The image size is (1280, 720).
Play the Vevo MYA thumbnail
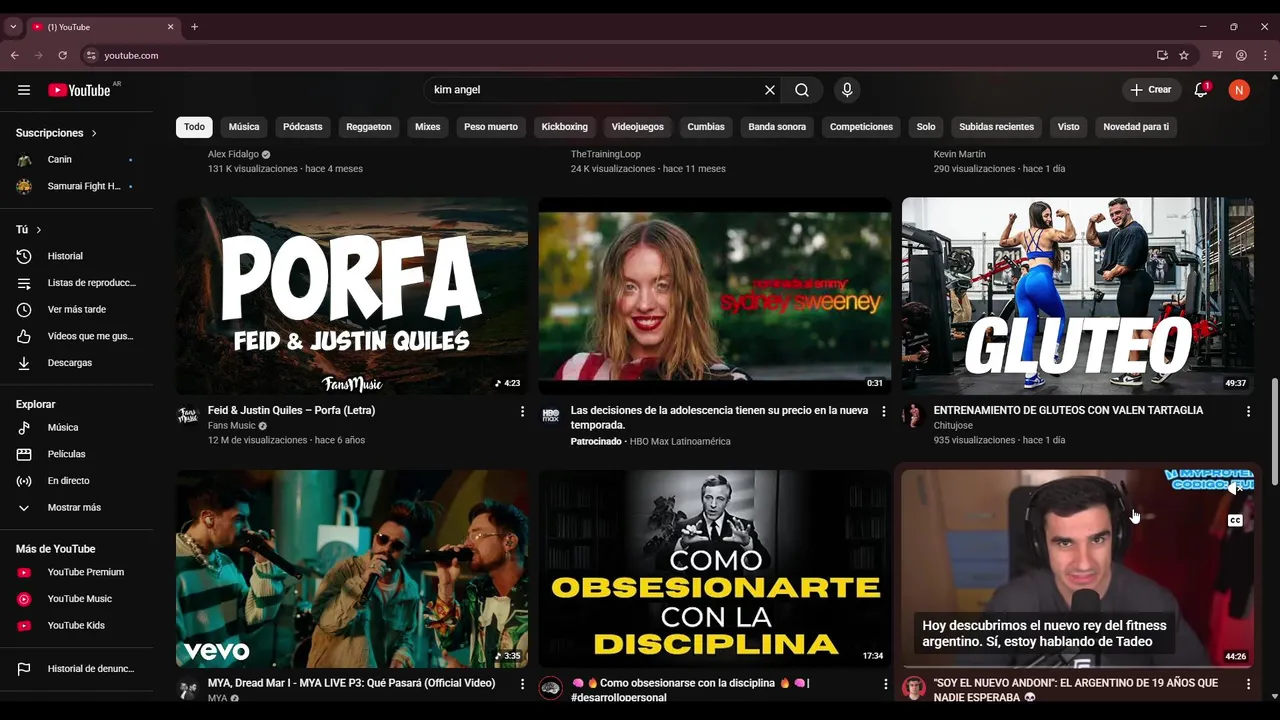tap(352, 569)
